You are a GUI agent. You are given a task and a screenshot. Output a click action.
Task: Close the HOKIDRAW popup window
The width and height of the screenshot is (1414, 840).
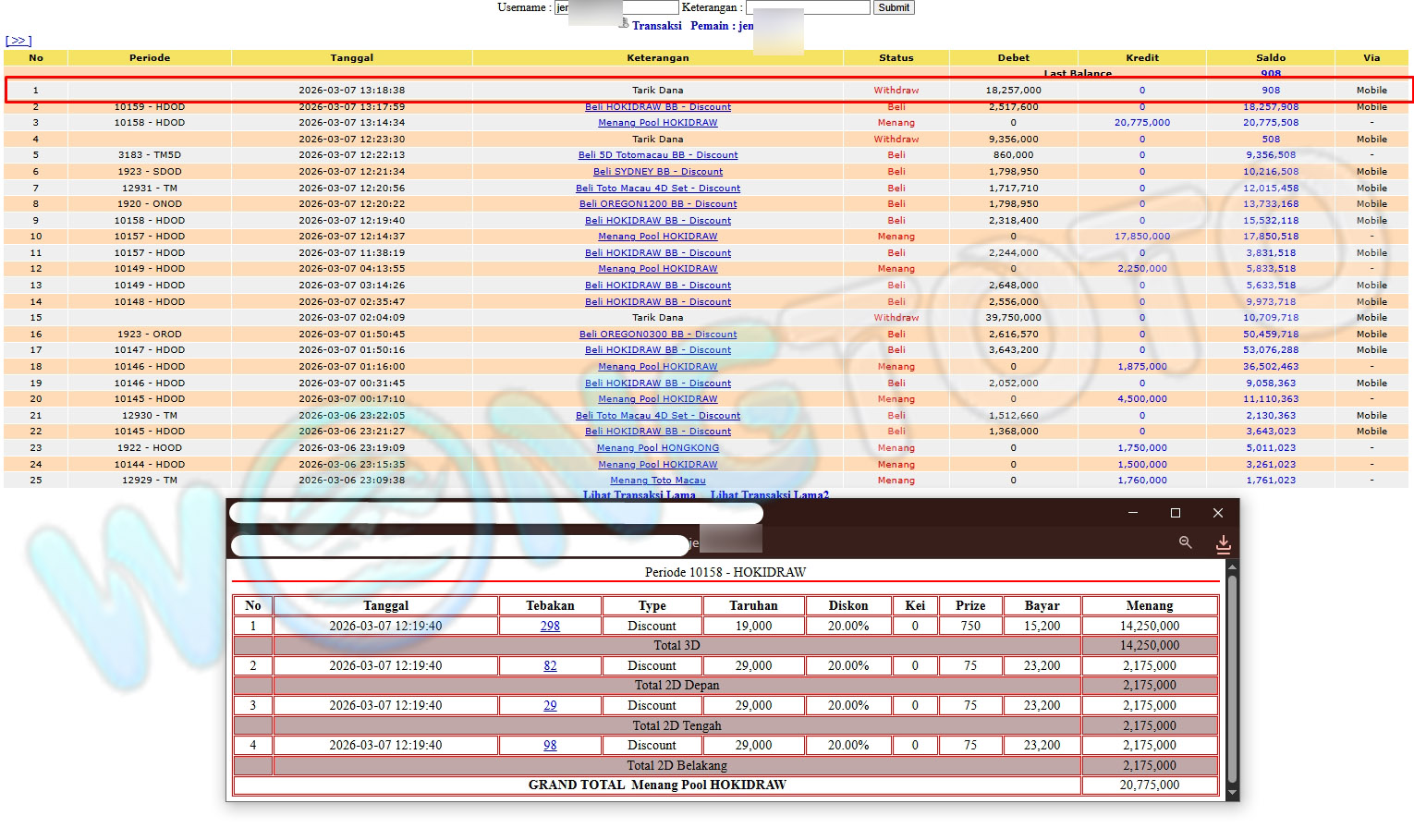[1217, 513]
